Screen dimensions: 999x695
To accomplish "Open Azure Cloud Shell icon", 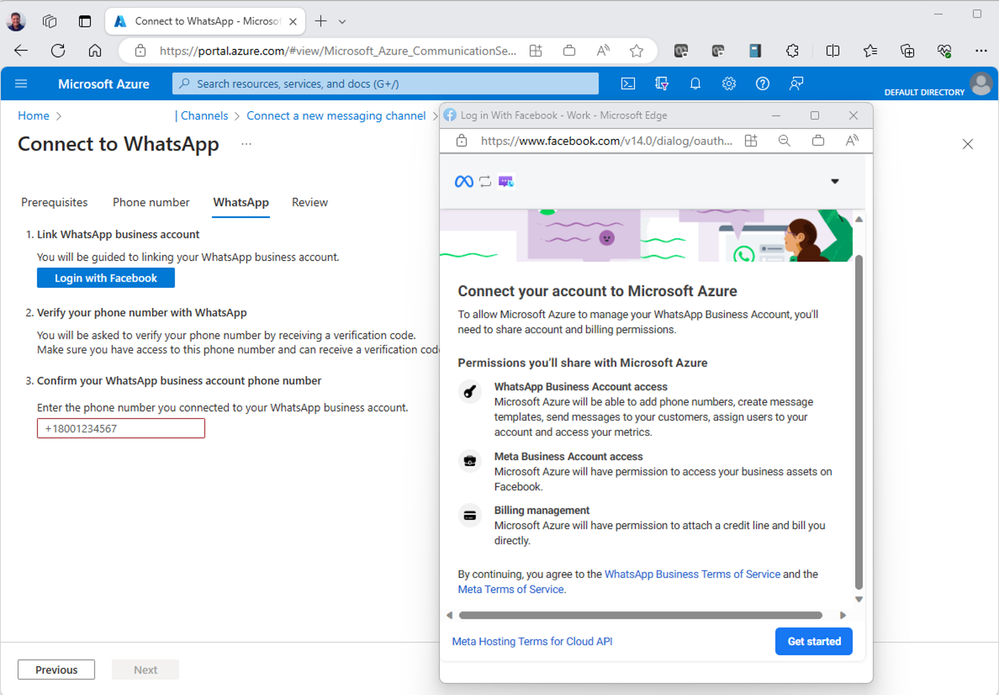I will tap(628, 83).
